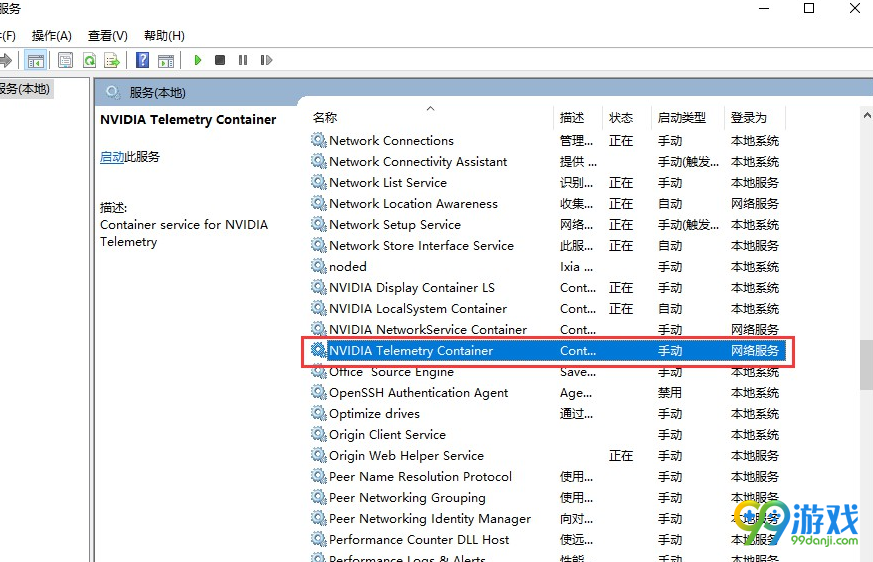Click the 启动 link to start service

[x=112, y=157]
